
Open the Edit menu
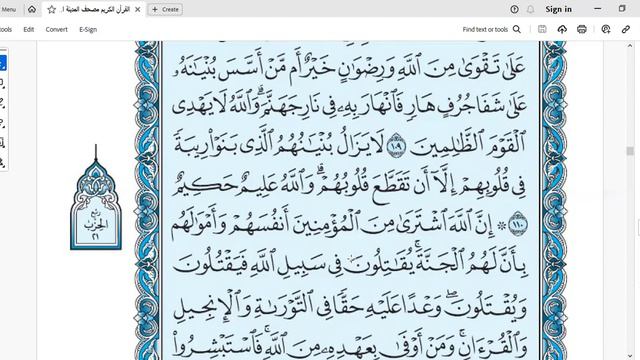pyautogui.click(x=29, y=29)
